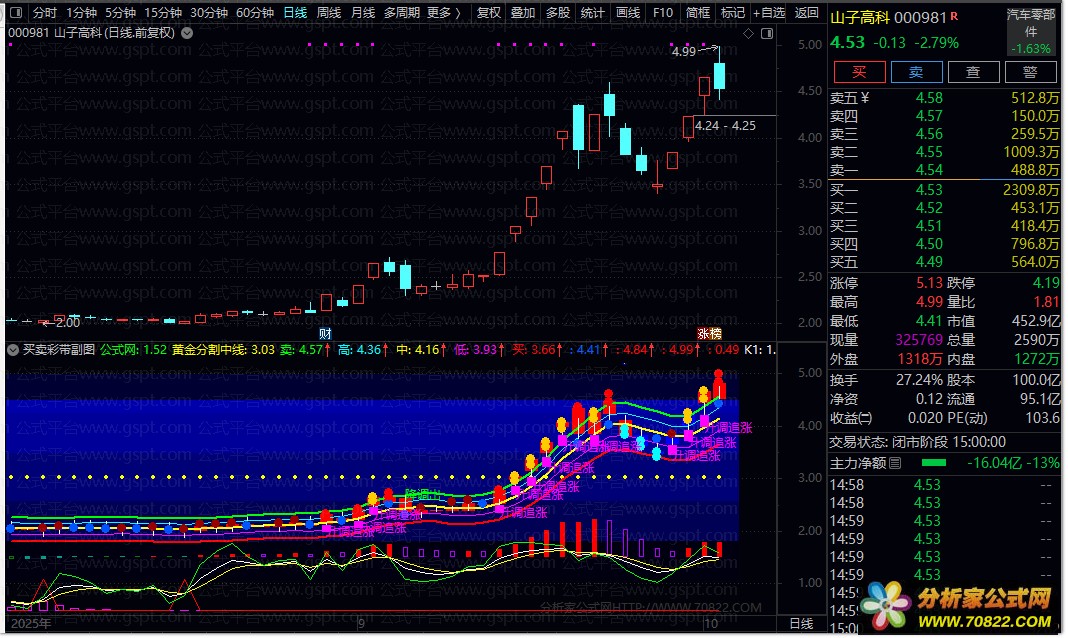Click the green 主力净额 progress bar
Screen dimensions: 1068x638
(x=932, y=463)
